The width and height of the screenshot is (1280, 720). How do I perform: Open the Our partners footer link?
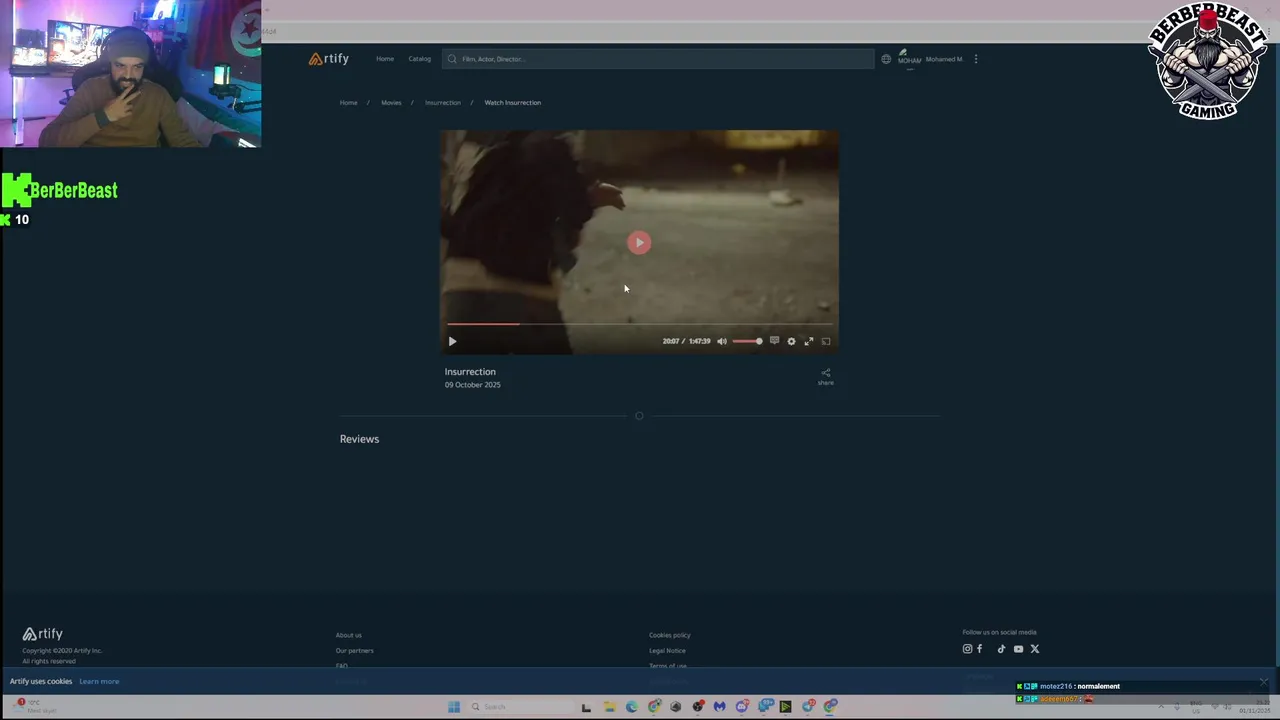click(355, 651)
